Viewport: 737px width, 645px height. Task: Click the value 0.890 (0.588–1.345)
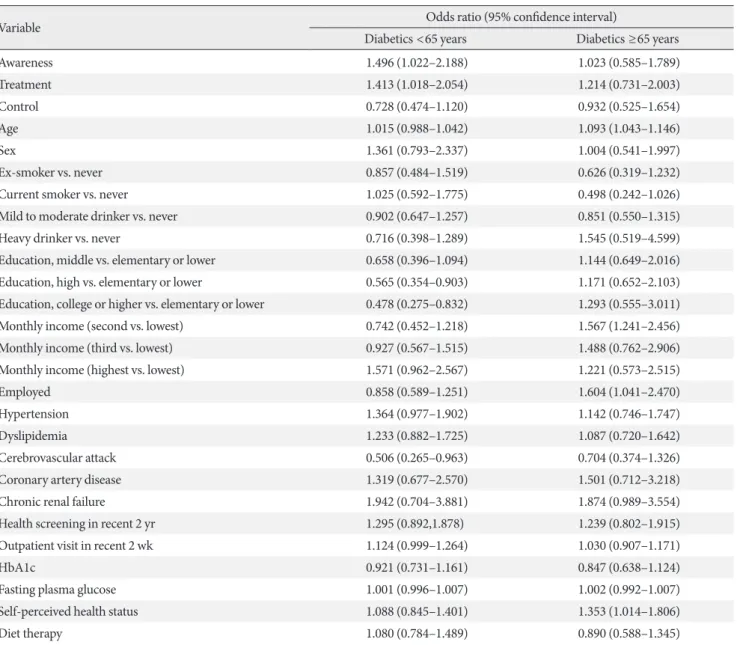pyautogui.click(x=629, y=634)
